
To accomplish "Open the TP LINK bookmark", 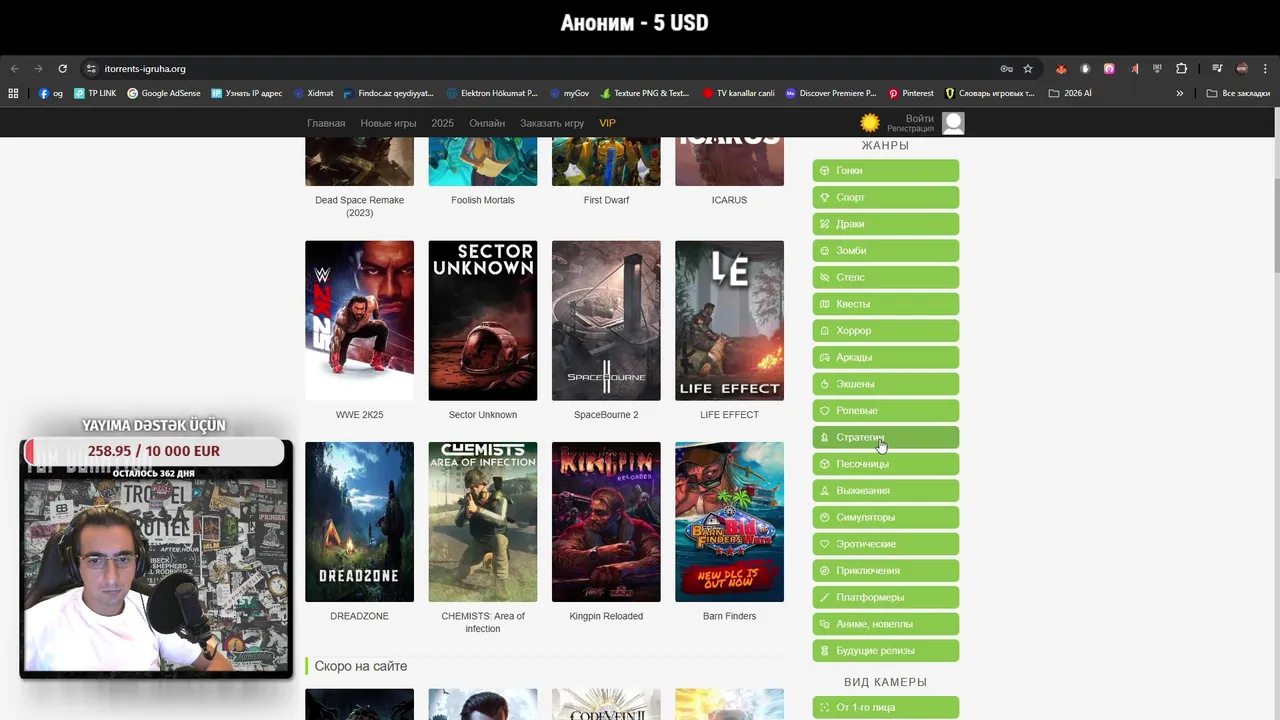I will [95, 93].
